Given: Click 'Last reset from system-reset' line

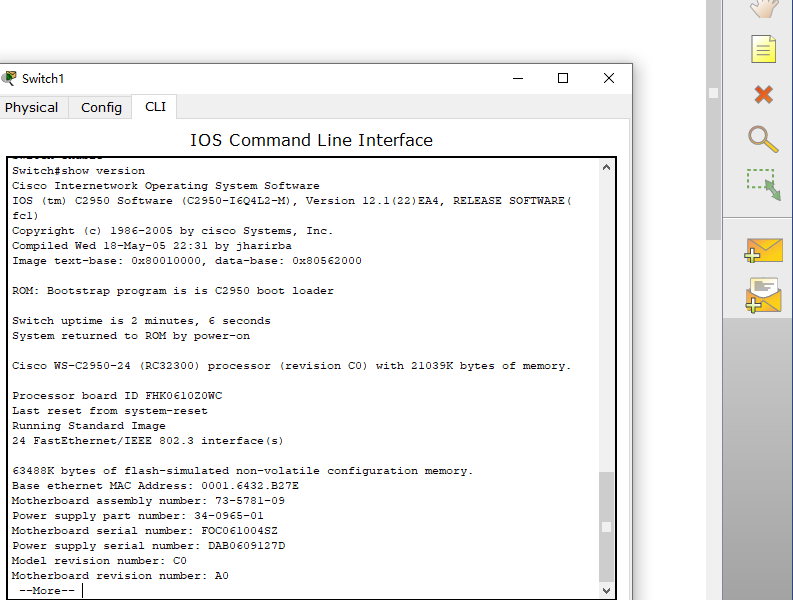Looking at the screenshot, I should coord(110,411).
